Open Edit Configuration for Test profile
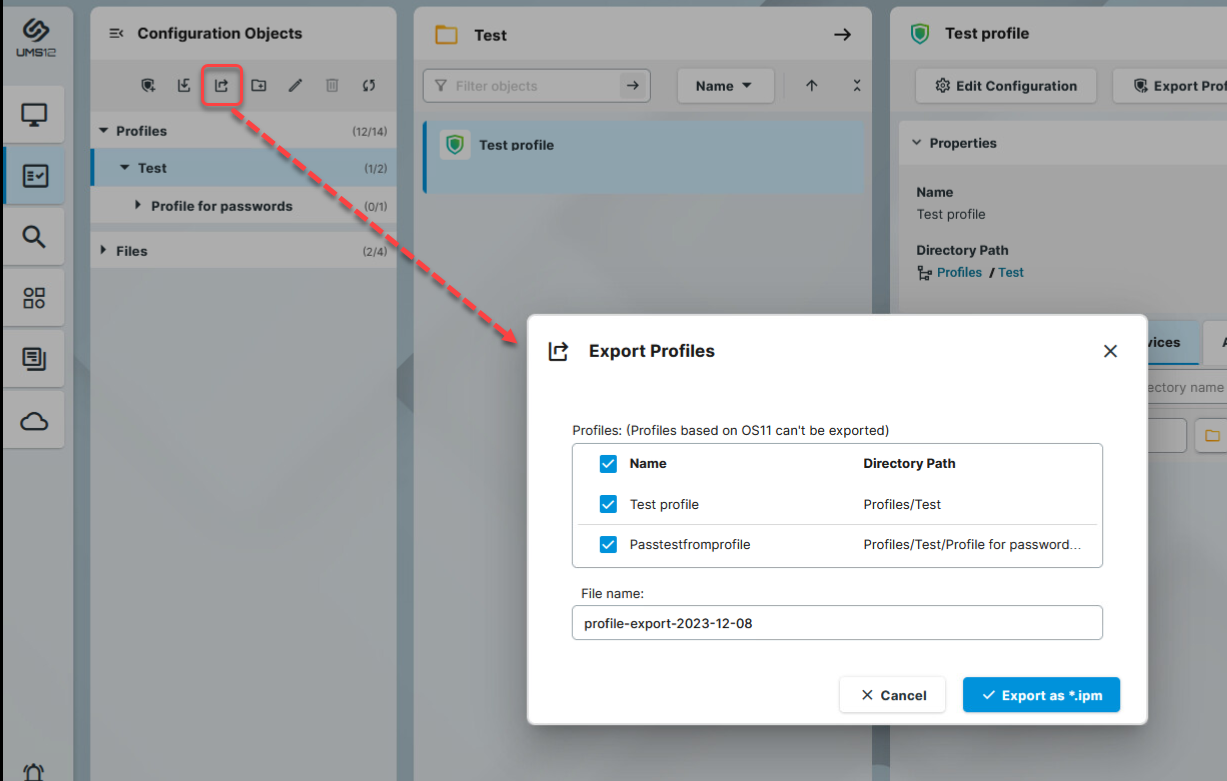This screenshot has height=781, width=1227. [x=1005, y=86]
